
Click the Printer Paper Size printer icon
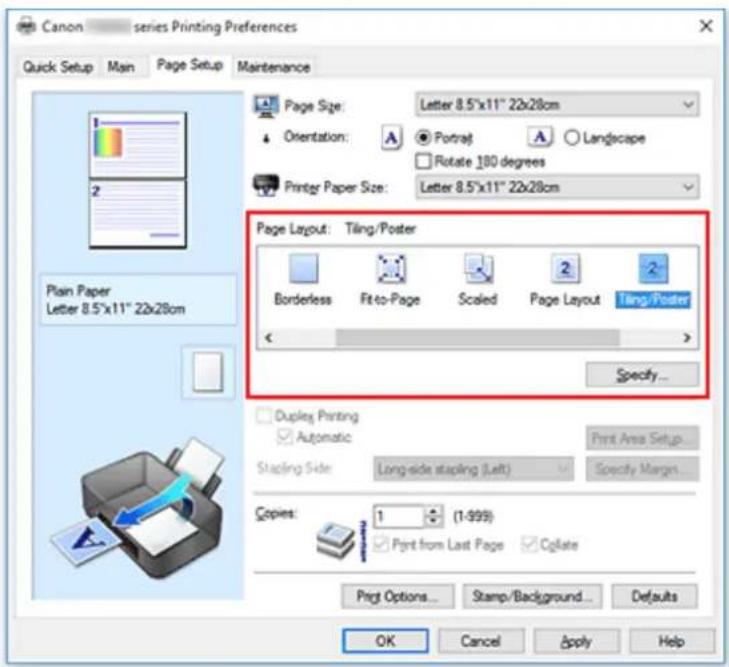[x=265, y=186]
